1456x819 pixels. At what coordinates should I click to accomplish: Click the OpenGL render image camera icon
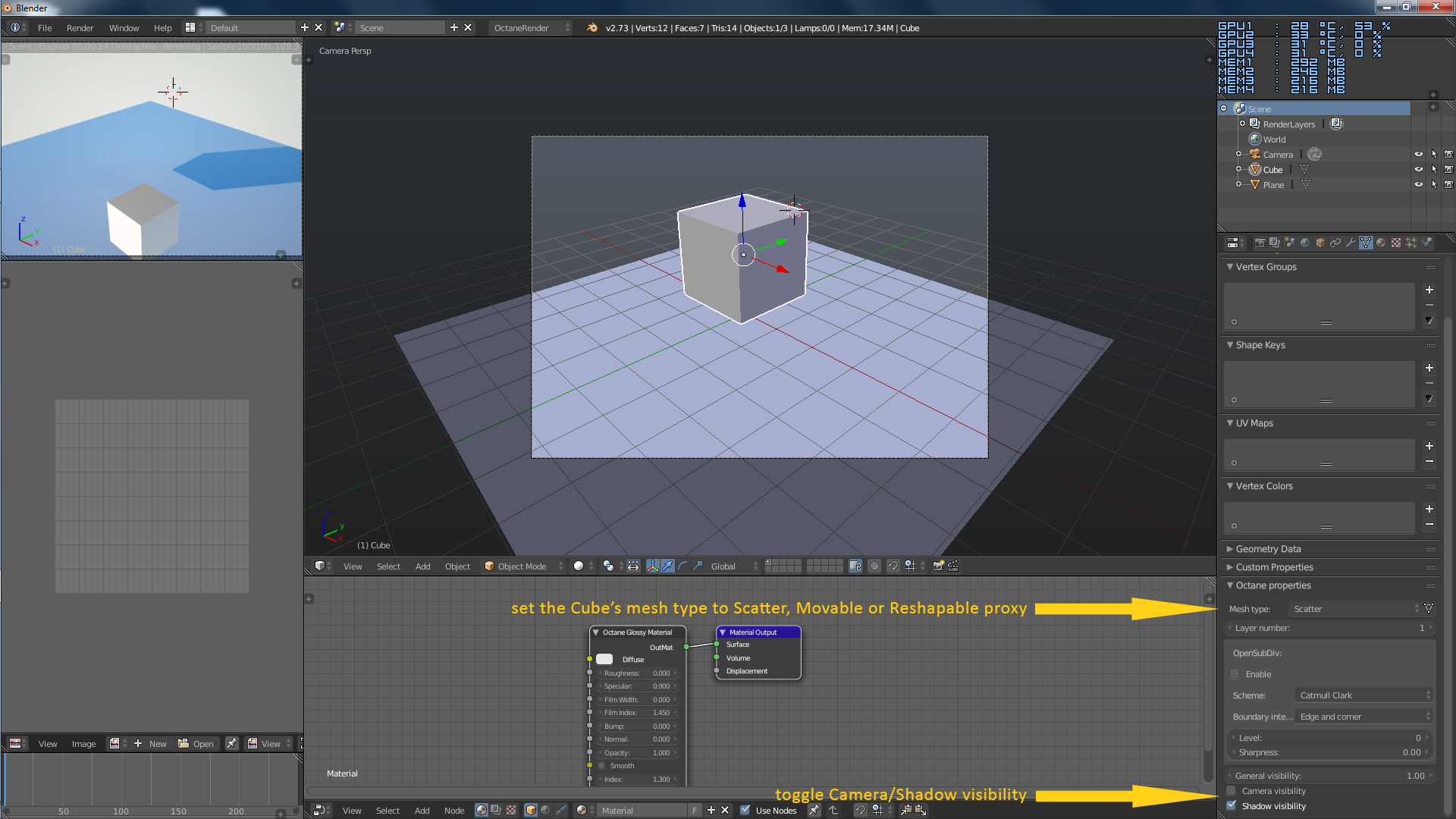pyautogui.click(x=938, y=566)
